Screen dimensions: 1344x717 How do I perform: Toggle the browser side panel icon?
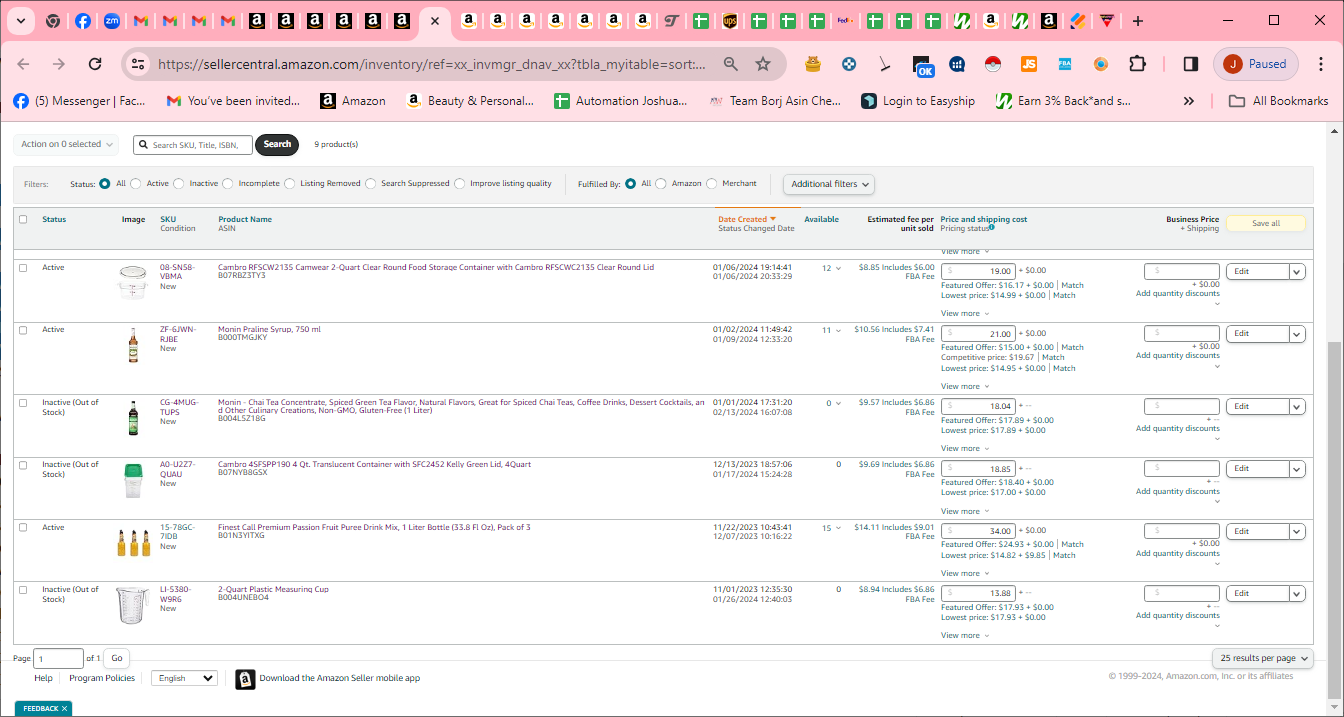(x=1190, y=64)
